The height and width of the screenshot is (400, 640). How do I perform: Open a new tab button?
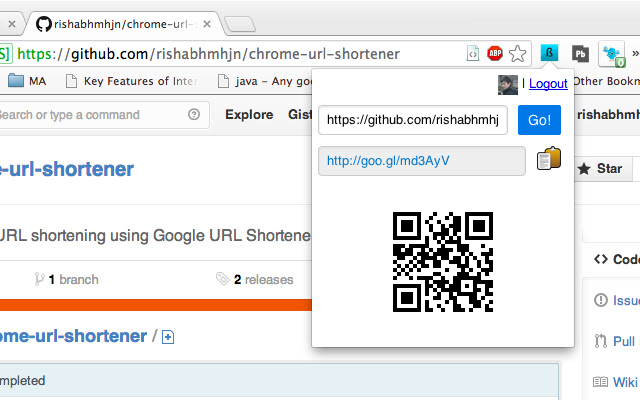(240, 24)
